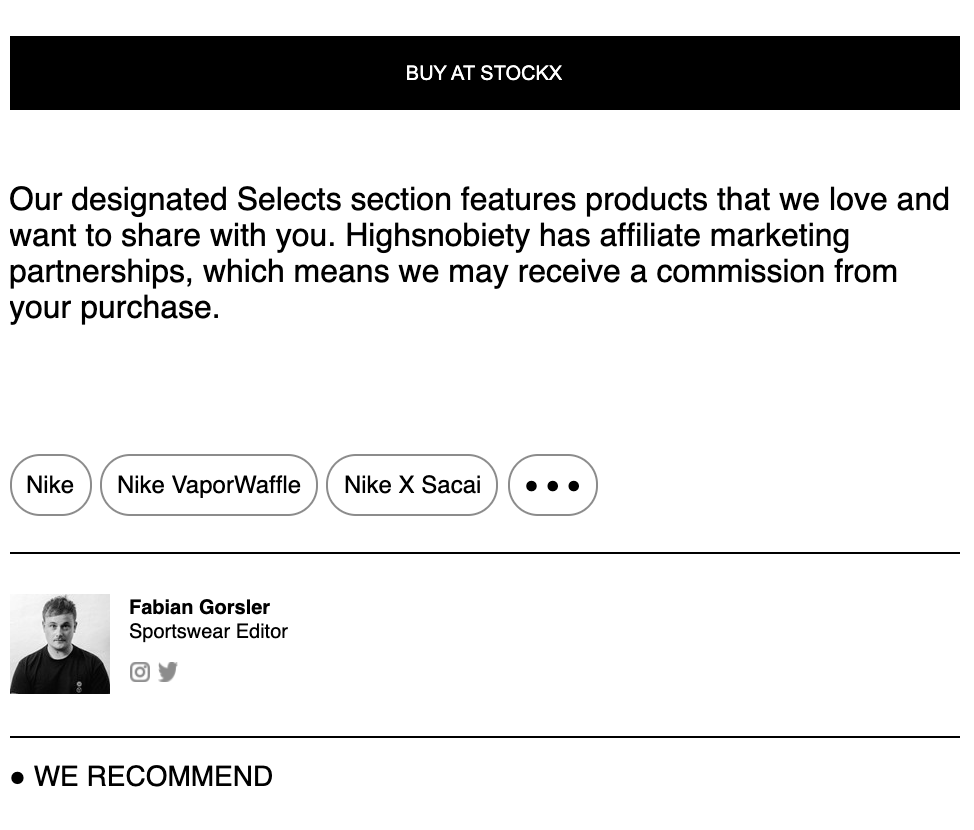Open Fabian Gorsler's Instagram profile icon

click(x=140, y=672)
